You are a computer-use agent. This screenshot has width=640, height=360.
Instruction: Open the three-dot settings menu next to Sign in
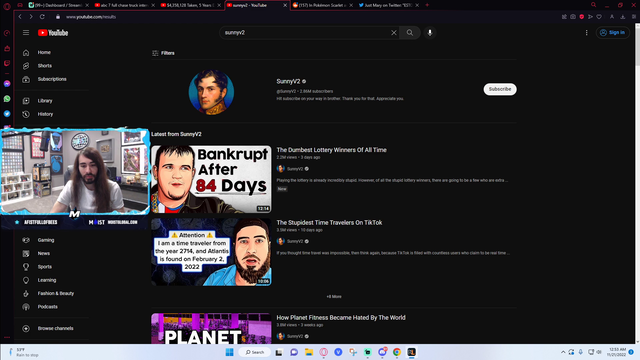(587, 33)
